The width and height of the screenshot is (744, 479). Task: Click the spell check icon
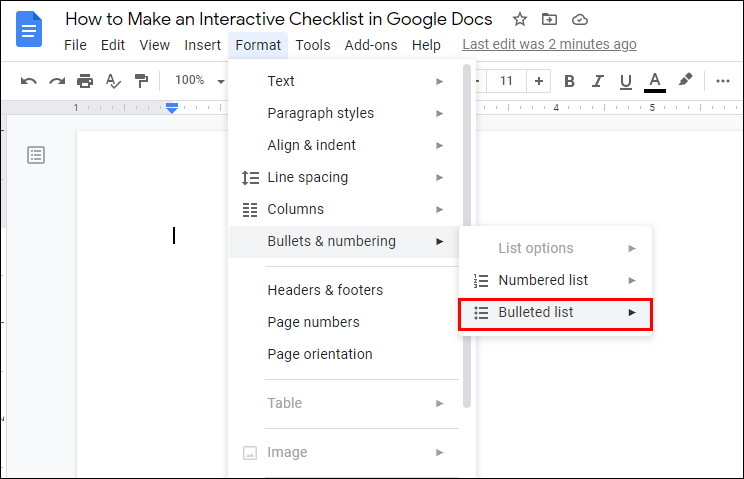(x=113, y=81)
